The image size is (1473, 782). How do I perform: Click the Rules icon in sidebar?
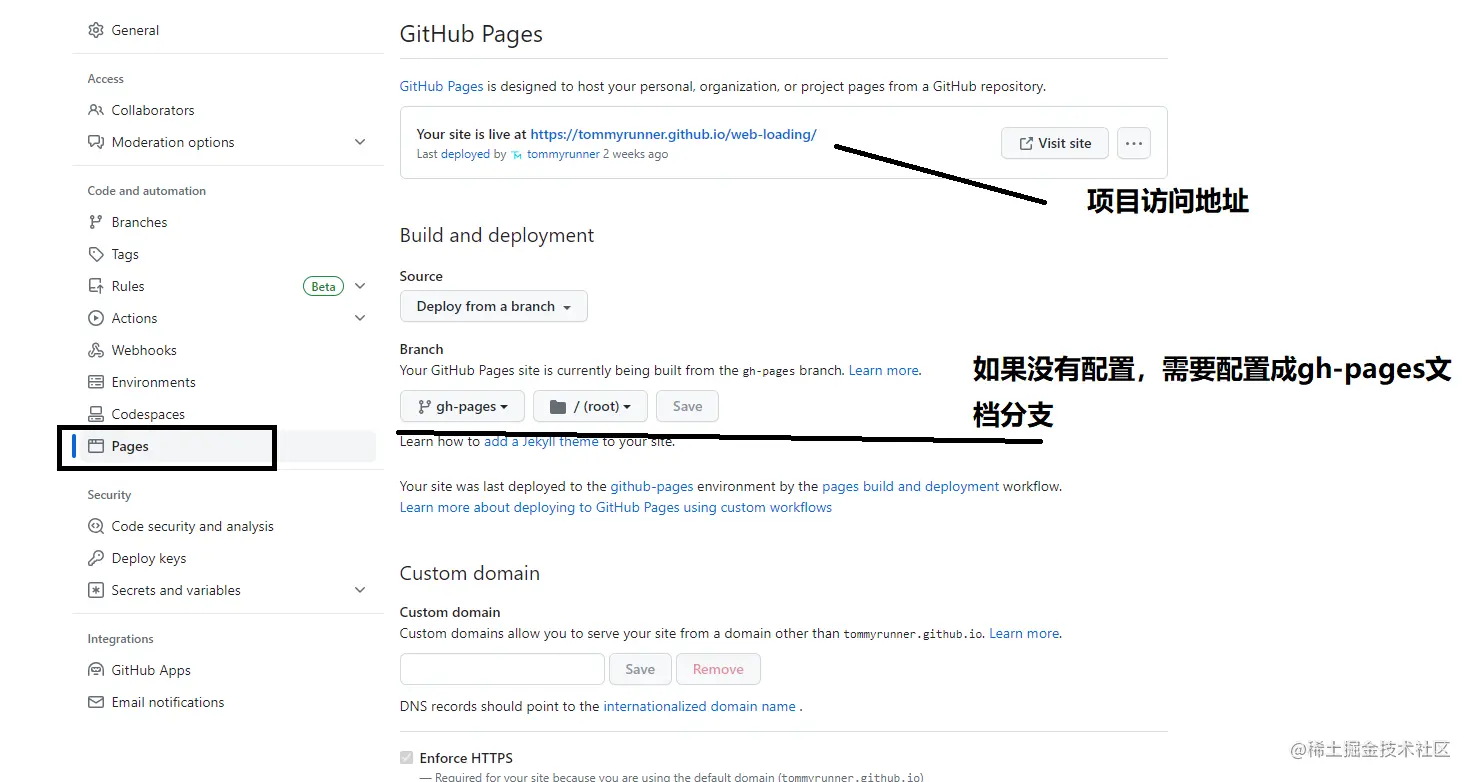coord(96,286)
